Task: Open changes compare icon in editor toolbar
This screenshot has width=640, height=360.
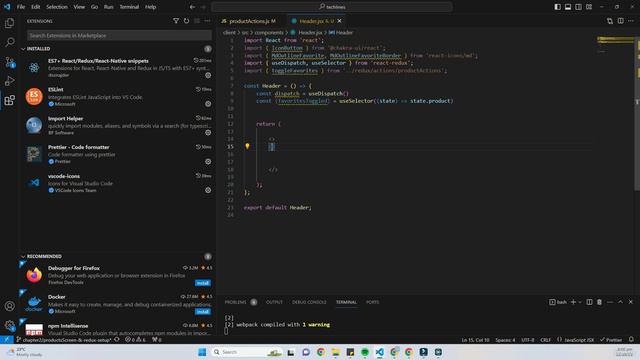Action: coord(610,21)
